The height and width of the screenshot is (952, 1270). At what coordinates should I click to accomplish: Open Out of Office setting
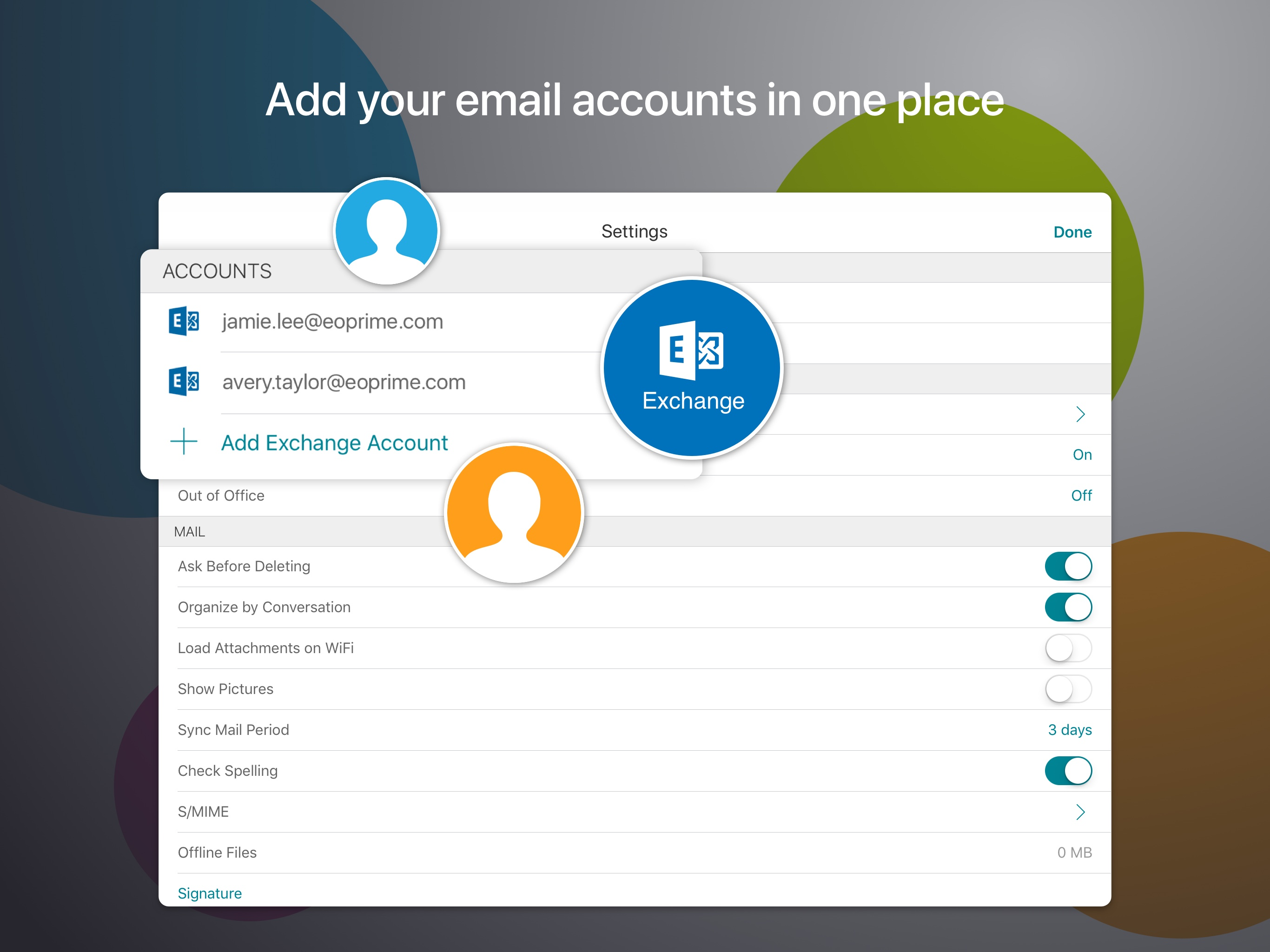(x=222, y=496)
